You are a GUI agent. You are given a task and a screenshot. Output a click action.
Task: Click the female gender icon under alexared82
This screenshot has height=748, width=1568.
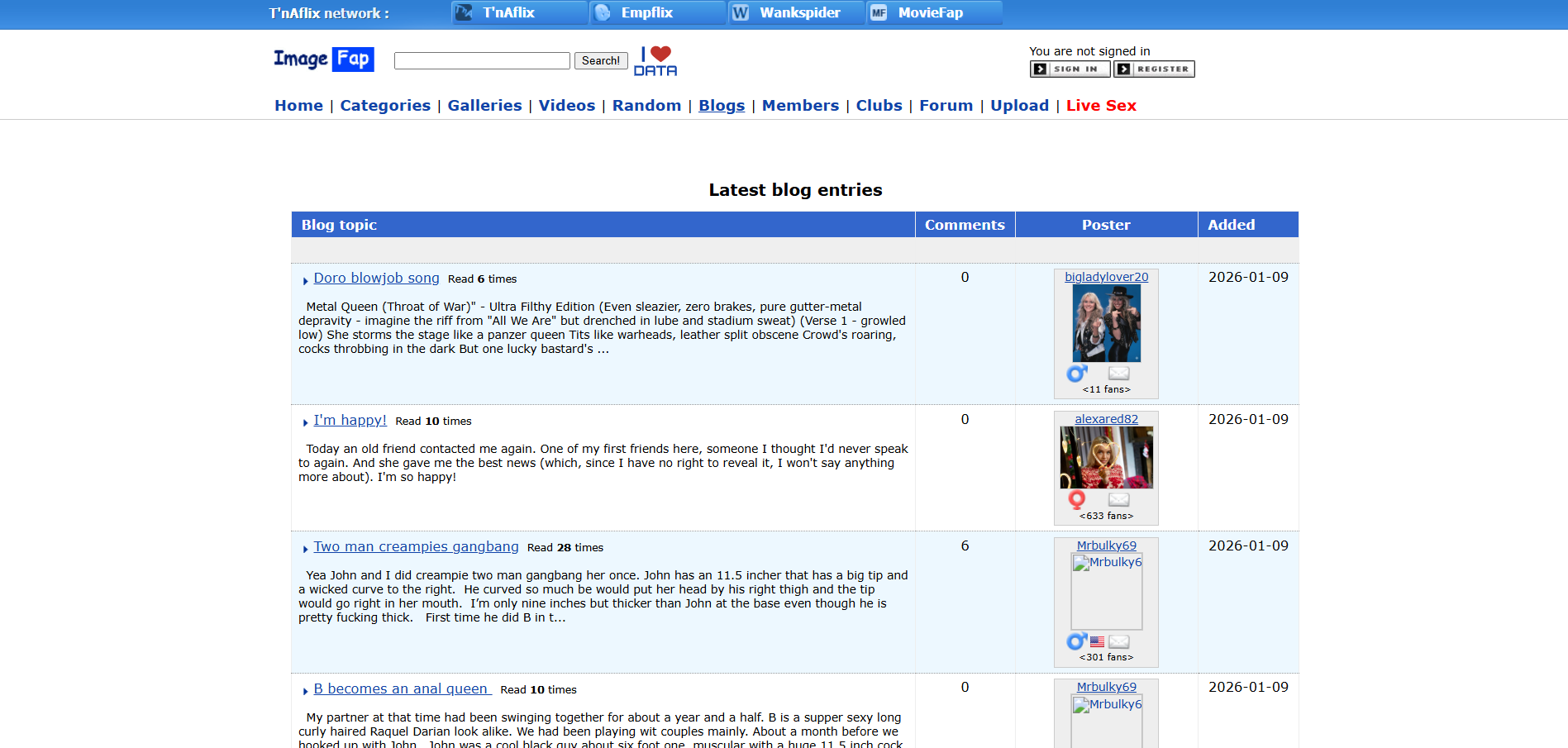click(1075, 500)
